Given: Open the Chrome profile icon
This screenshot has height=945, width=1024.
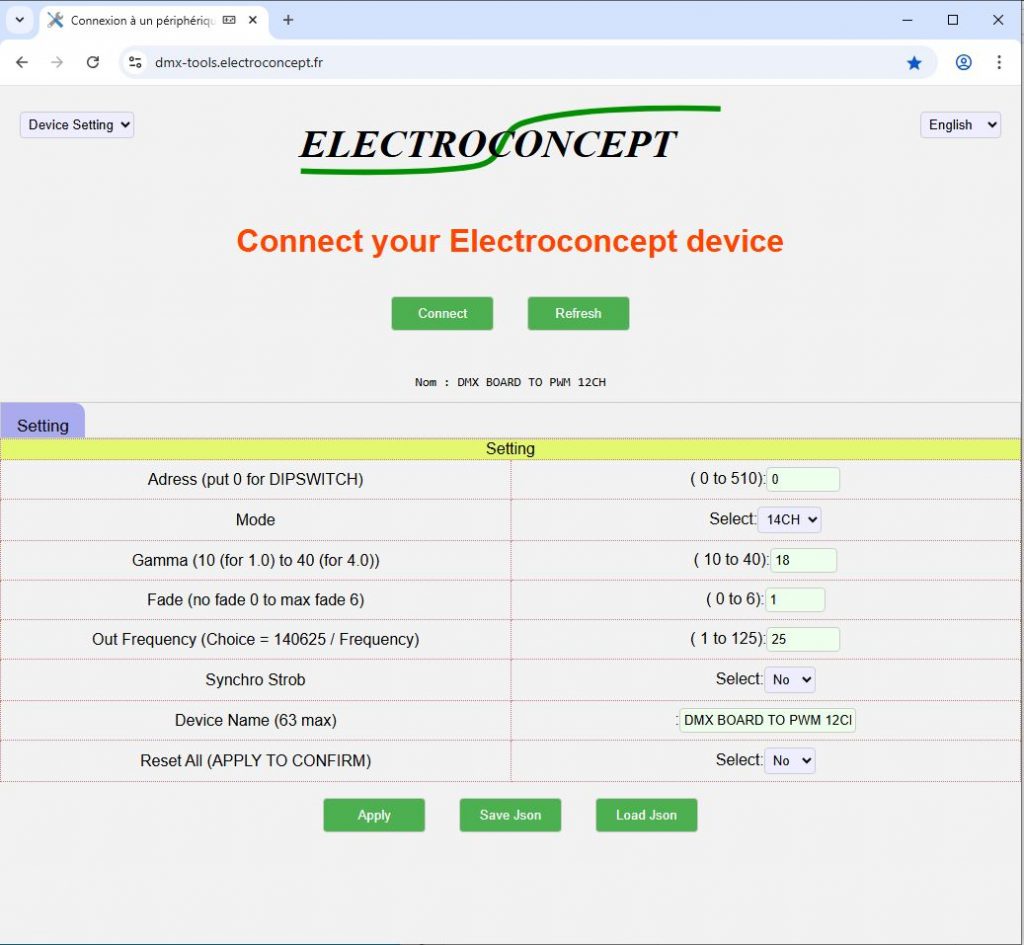Looking at the screenshot, I should pos(963,62).
